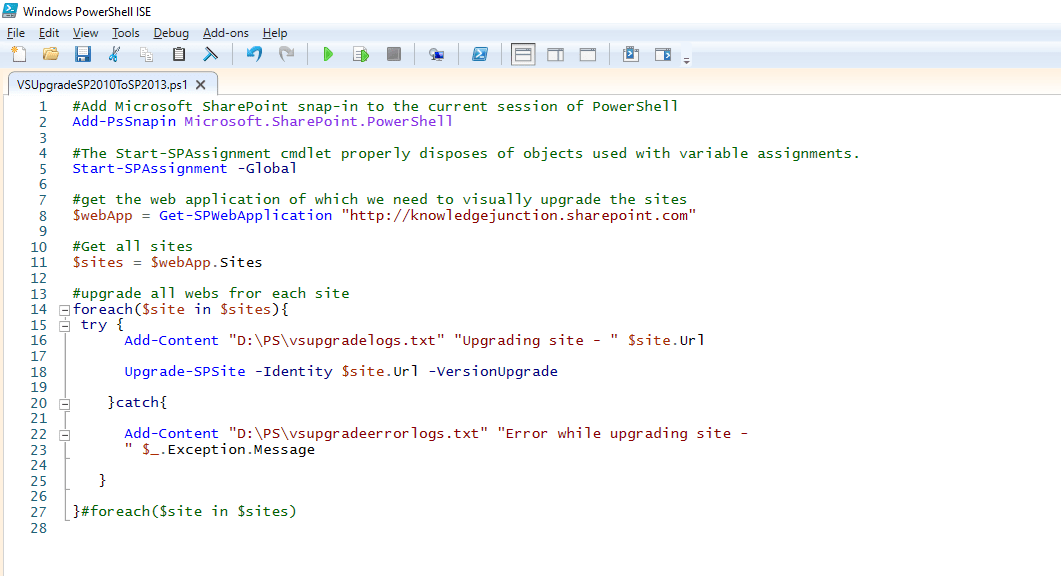Open the toolbar overflow dropdown arrow
This screenshot has width=1061, height=576.
(x=687, y=58)
